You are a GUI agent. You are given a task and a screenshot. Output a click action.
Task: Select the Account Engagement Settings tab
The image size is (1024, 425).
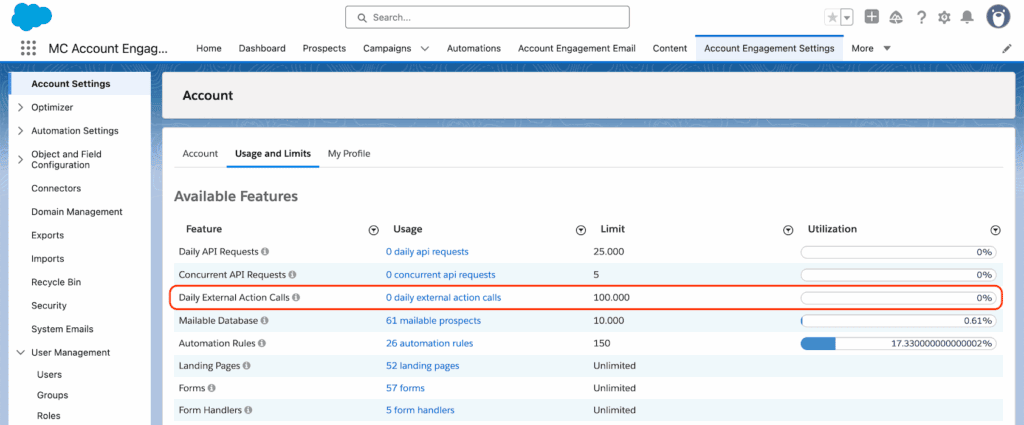pyautogui.click(x=769, y=48)
